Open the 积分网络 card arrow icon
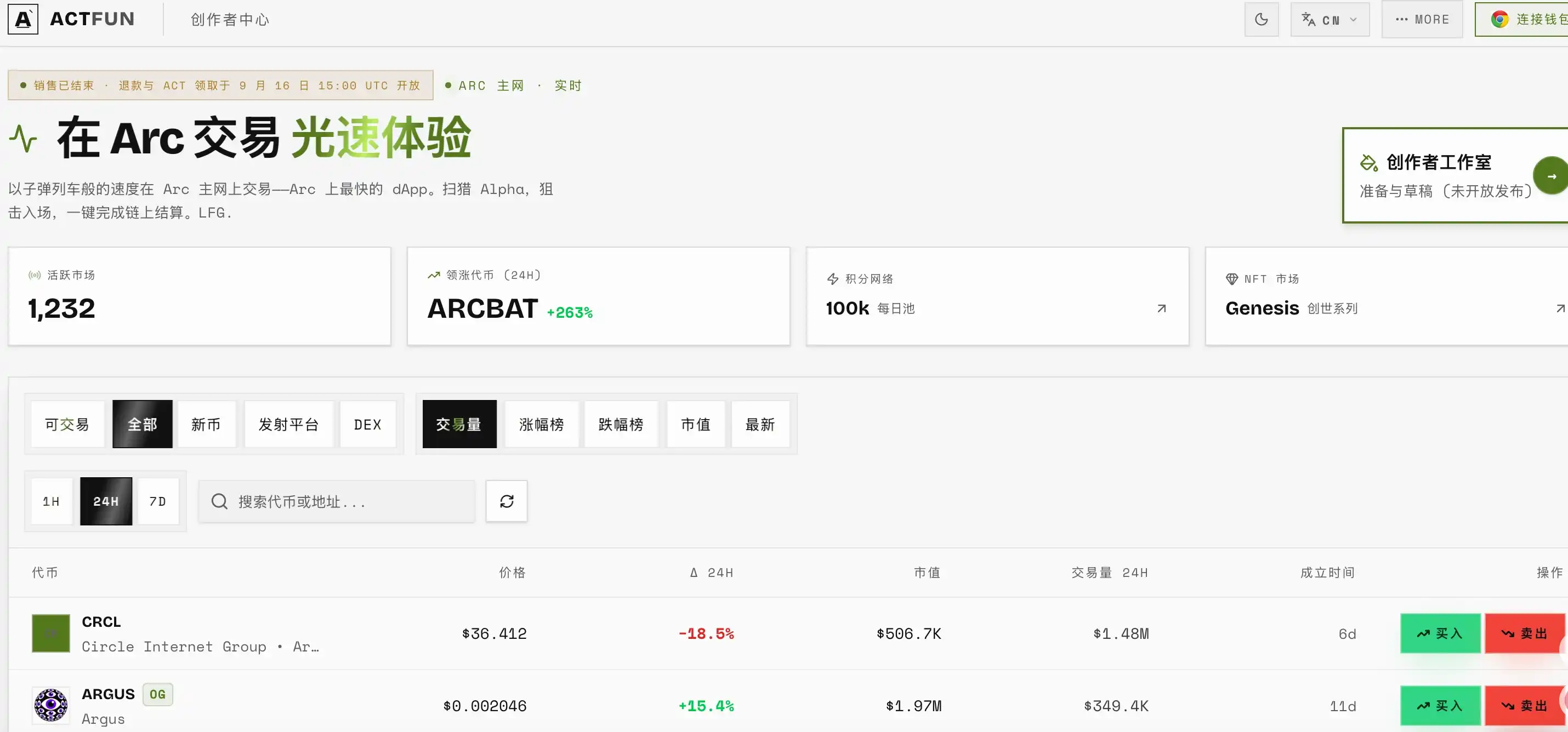1568x732 pixels. pyautogui.click(x=1161, y=308)
